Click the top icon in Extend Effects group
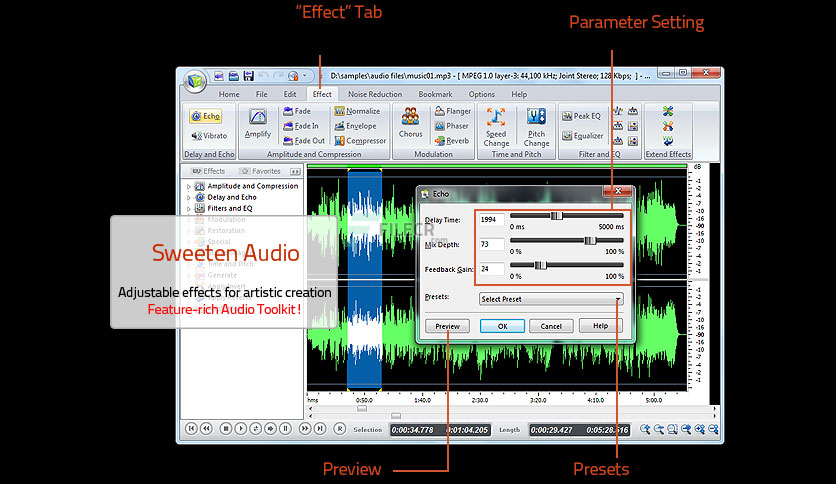The width and height of the screenshot is (836, 484). (668, 111)
